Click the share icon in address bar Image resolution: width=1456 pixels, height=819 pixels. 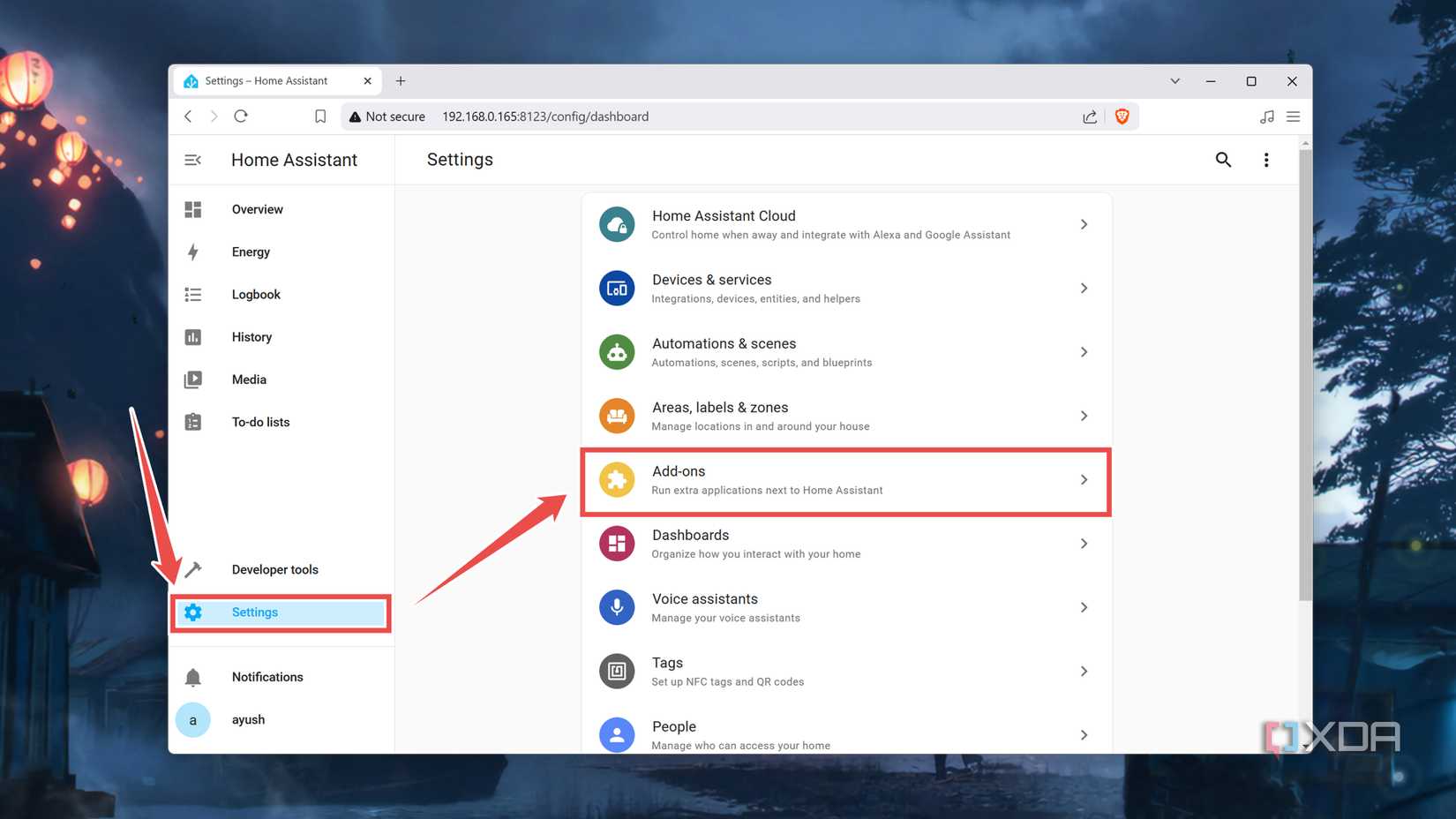(x=1090, y=116)
